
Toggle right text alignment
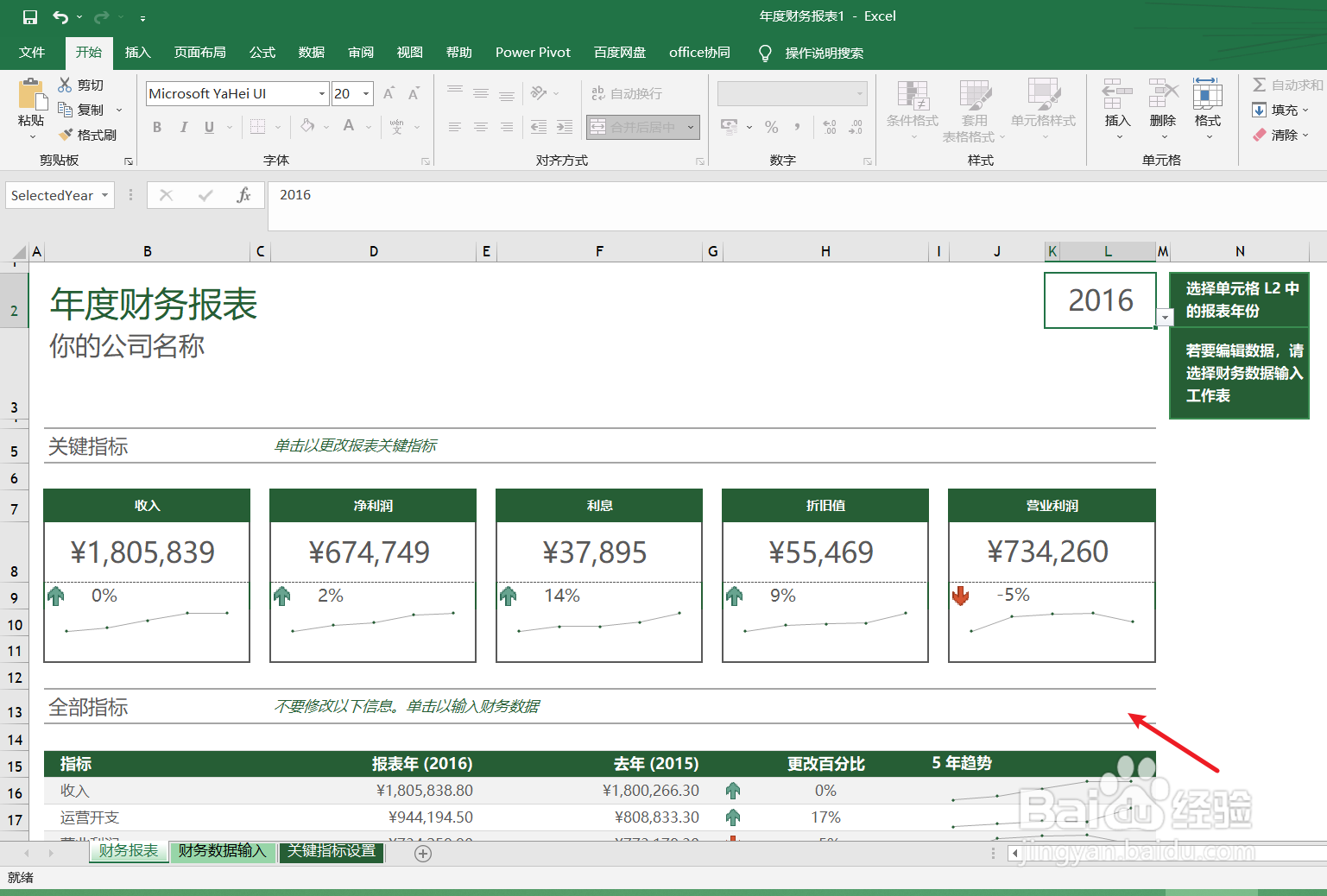507,127
